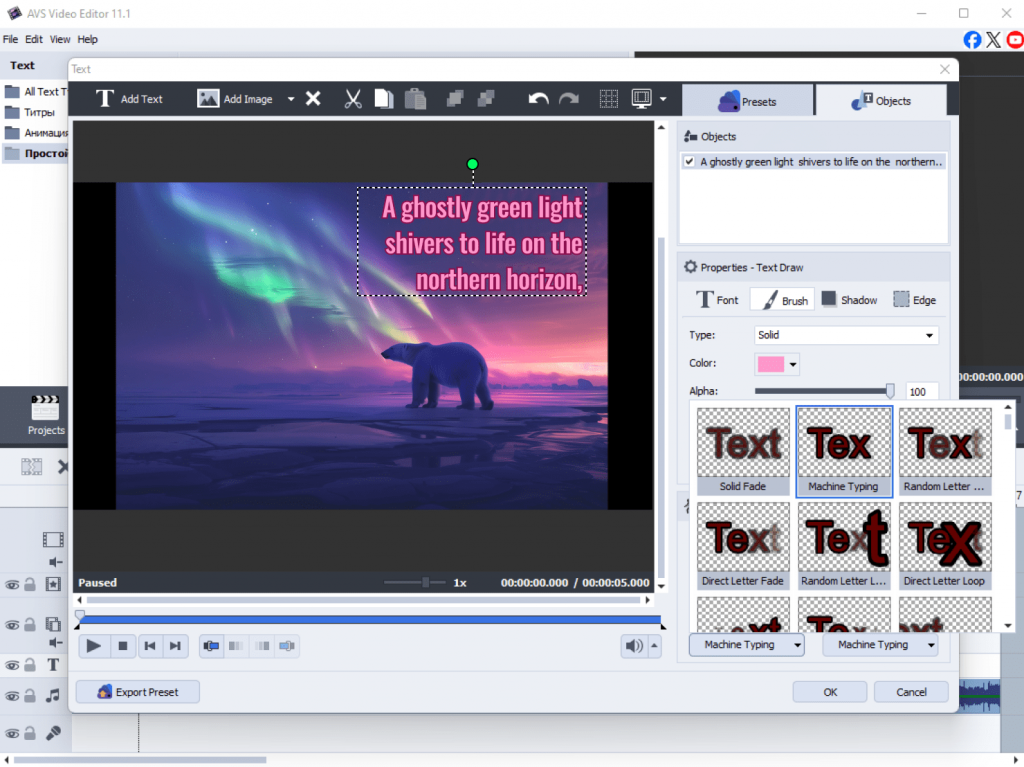This screenshot has height=767, width=1024.
Task: Click the Stop playback button
Action: coord(123,646)
